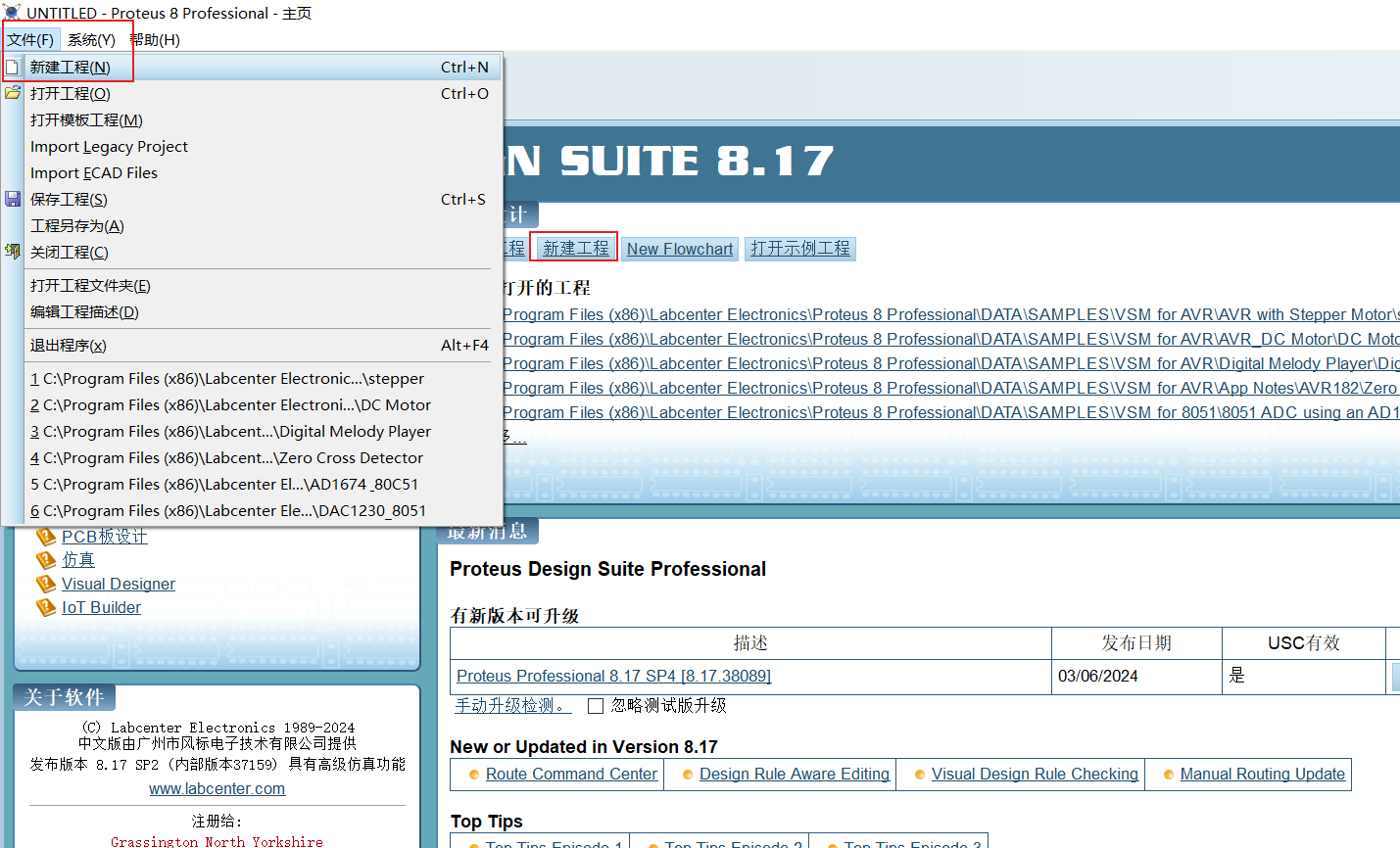The height and width of the screenshot is (848, 1400).
Task: Open recent App Notes AVR182 project link
Action: tap(951, 389)
